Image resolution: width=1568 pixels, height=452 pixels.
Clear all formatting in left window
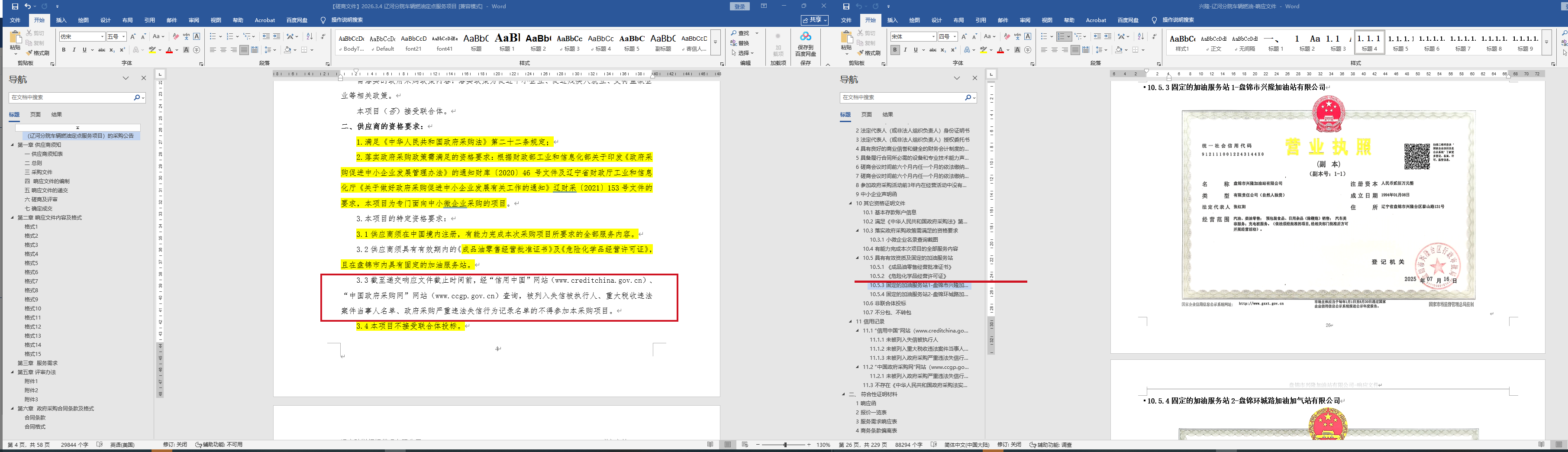coord(176,36)
